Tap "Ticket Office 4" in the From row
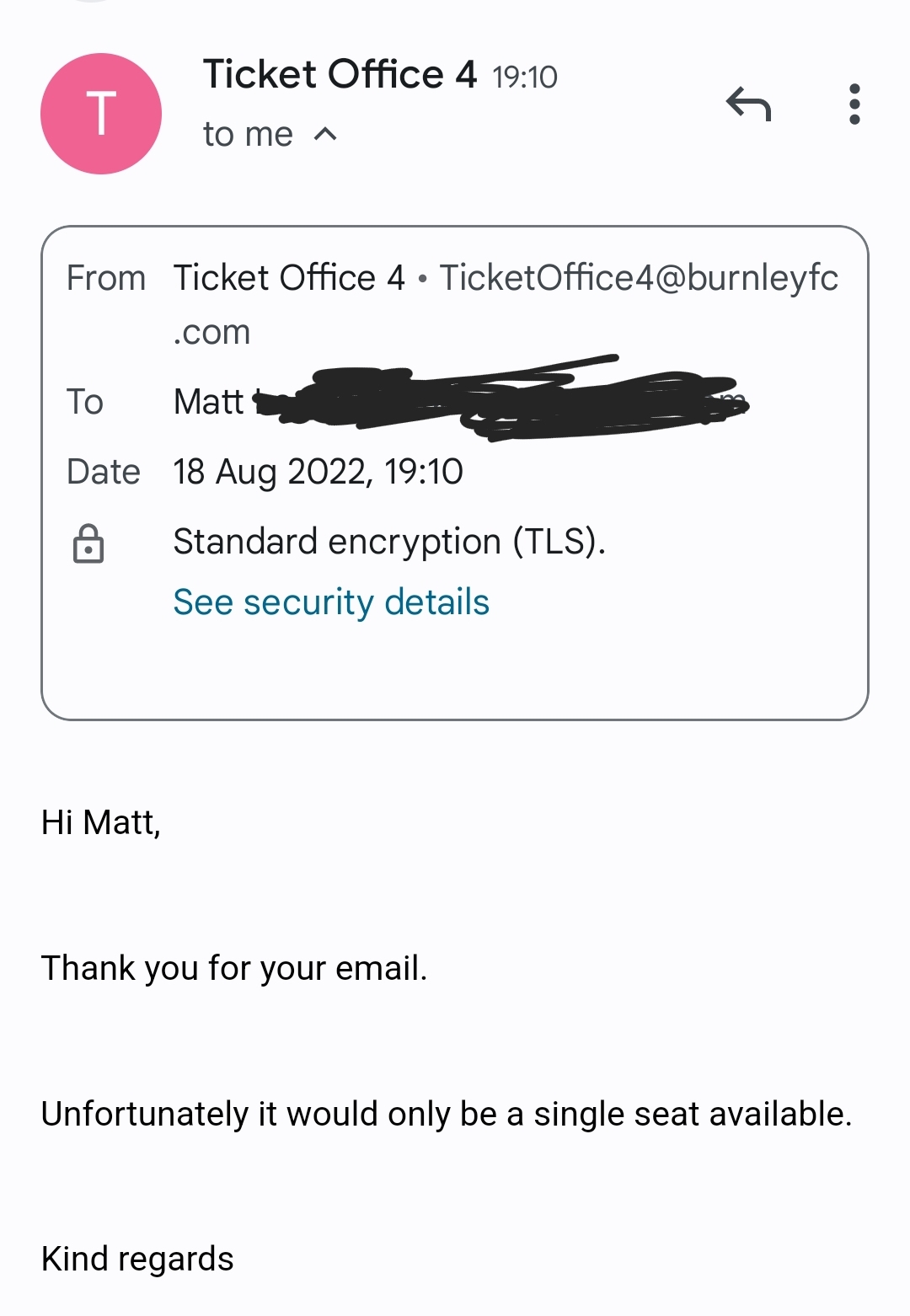910x1316 pixels. (x=289, y=278)
